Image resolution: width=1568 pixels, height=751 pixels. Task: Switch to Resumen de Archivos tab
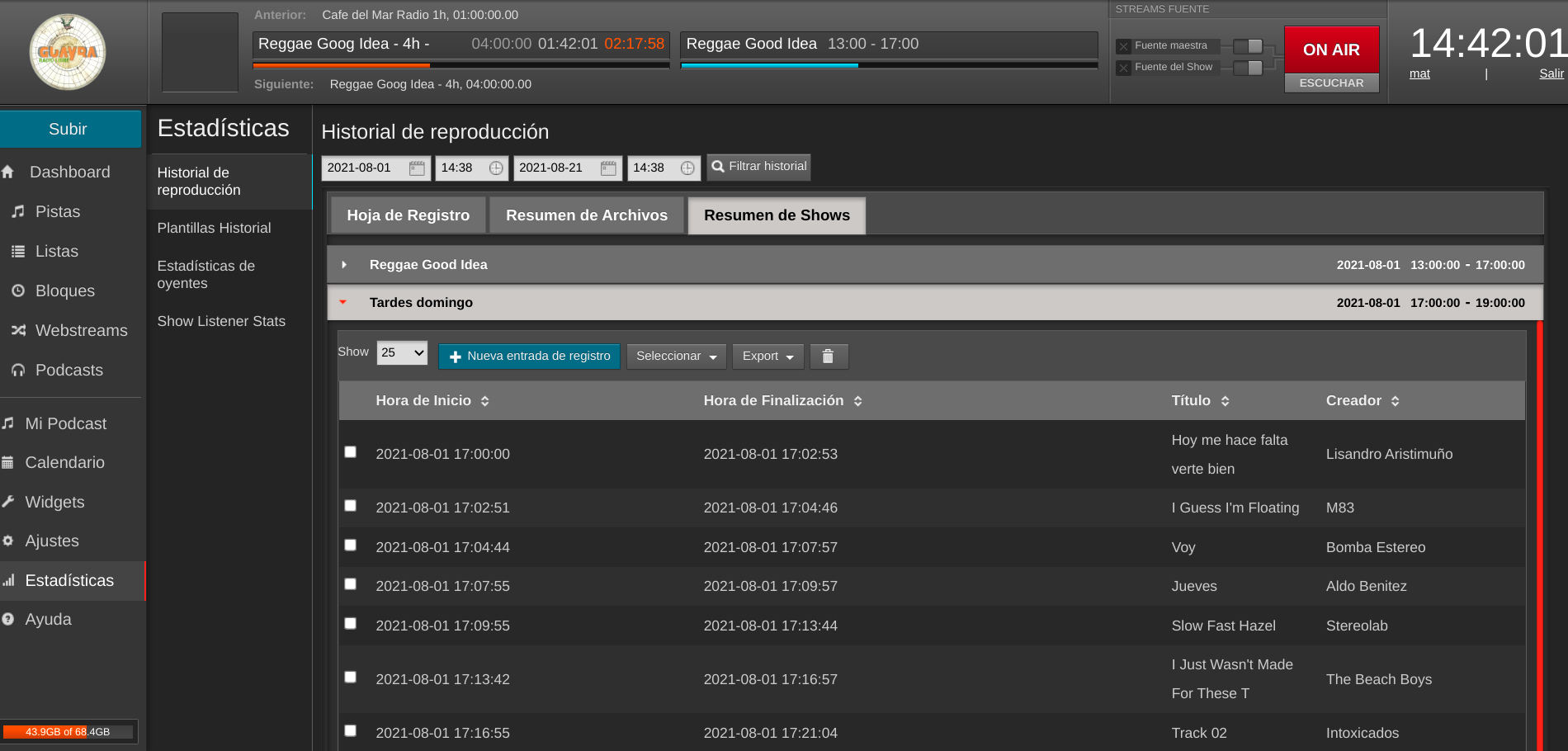click(587, 215)
